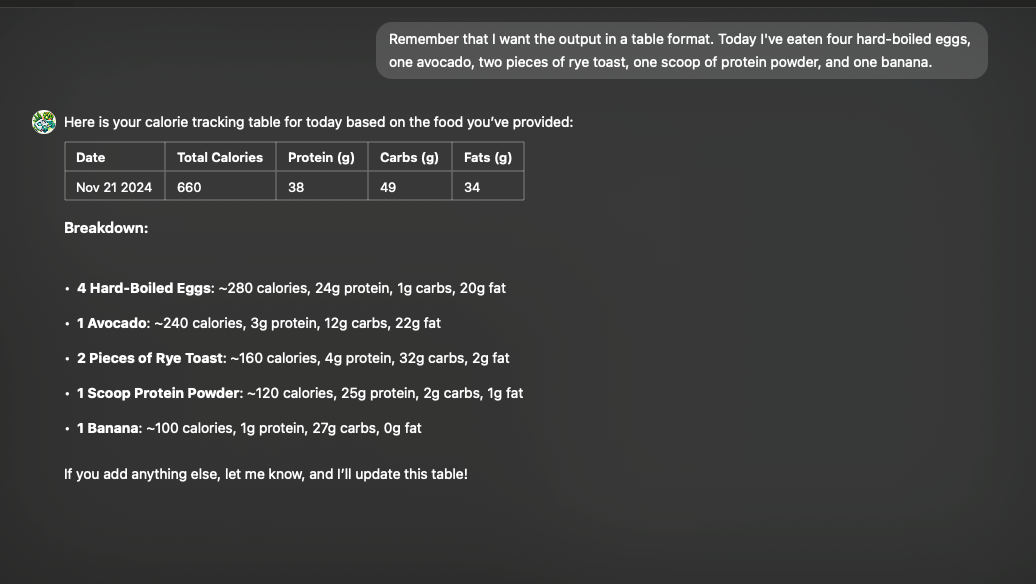1036x584 pixels.
Task: Click the 2 Pieces of Rye Toast line
Action: [x=293, y=358]
